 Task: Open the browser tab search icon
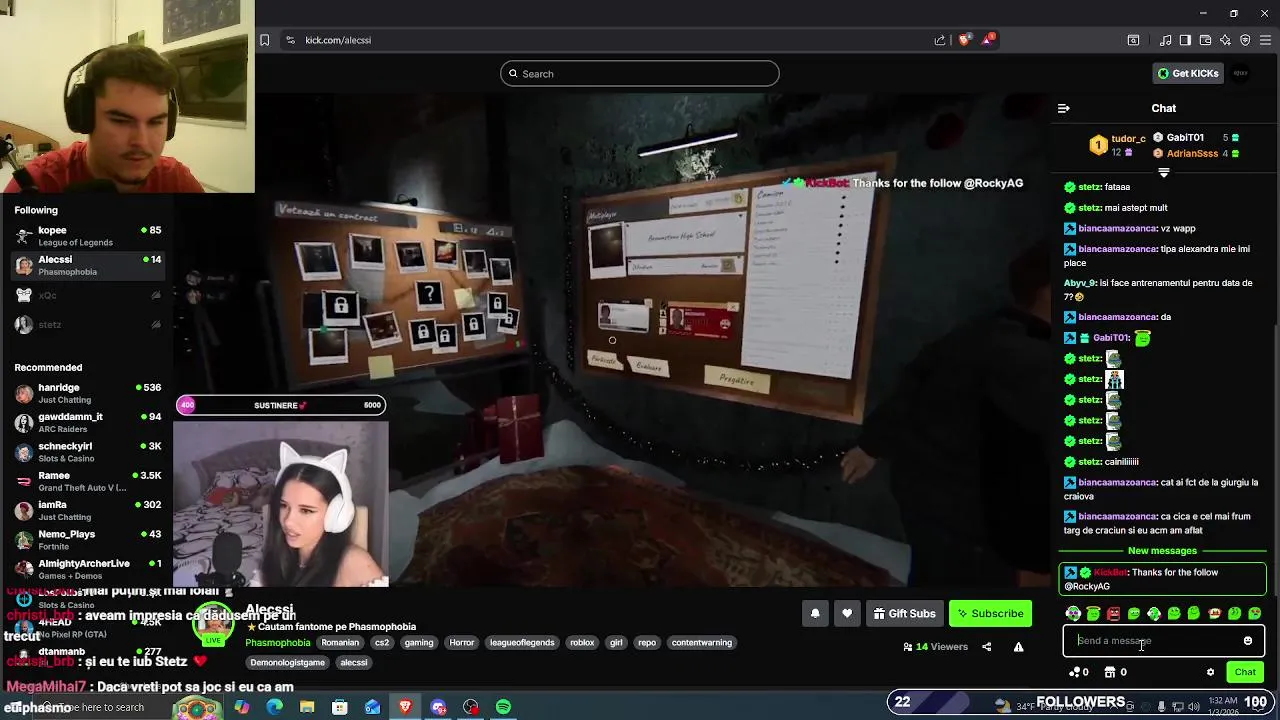(1133, 40)
